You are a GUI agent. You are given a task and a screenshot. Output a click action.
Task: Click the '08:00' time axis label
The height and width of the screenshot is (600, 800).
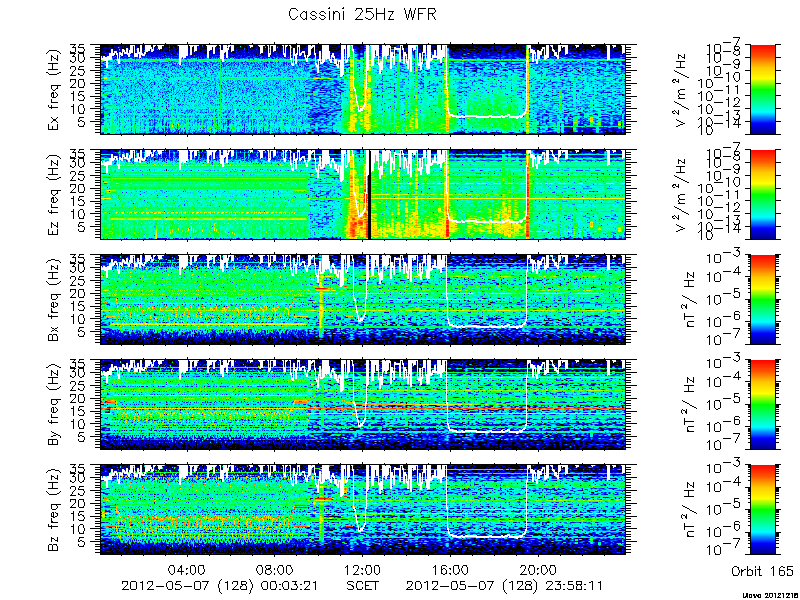click(x=276, y=569)
